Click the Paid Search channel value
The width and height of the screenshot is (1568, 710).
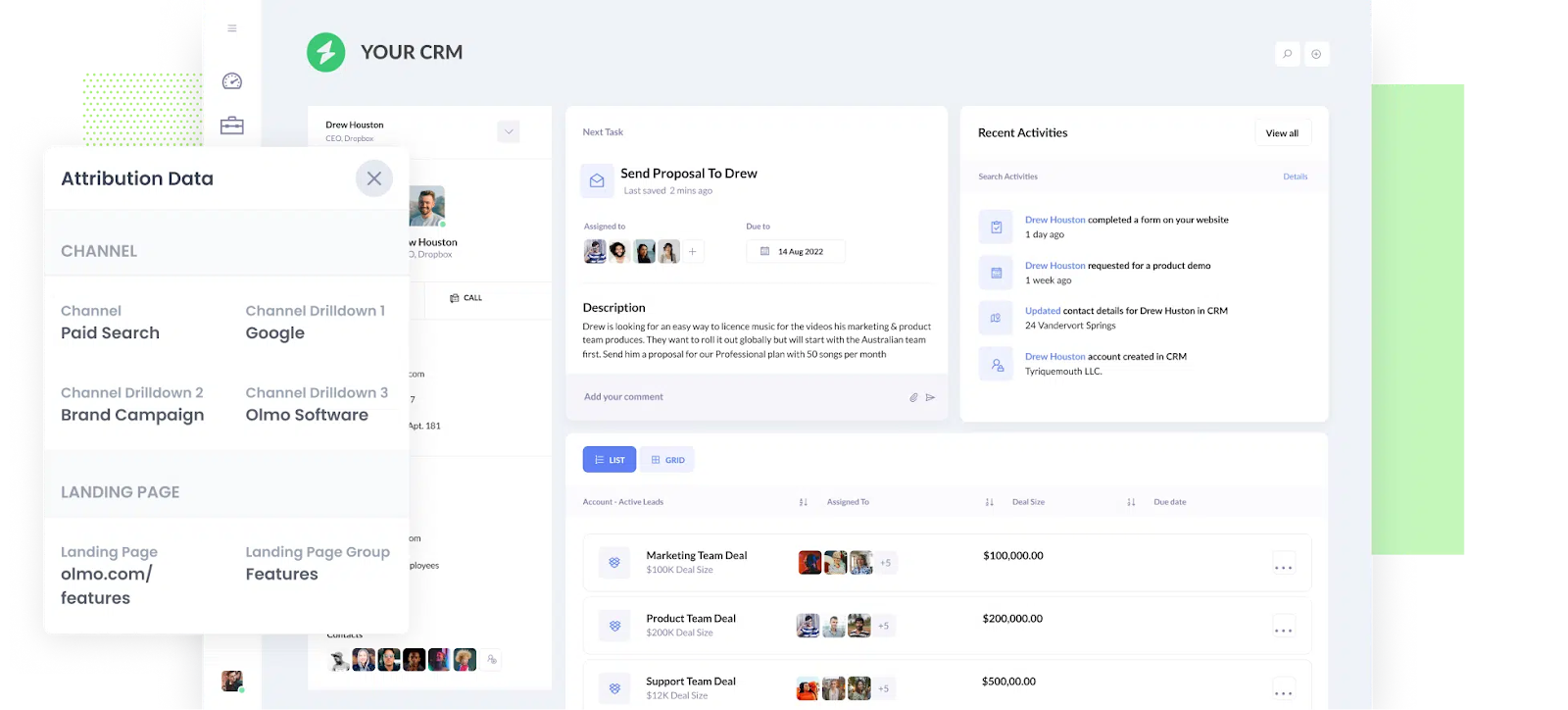[110, 333]
